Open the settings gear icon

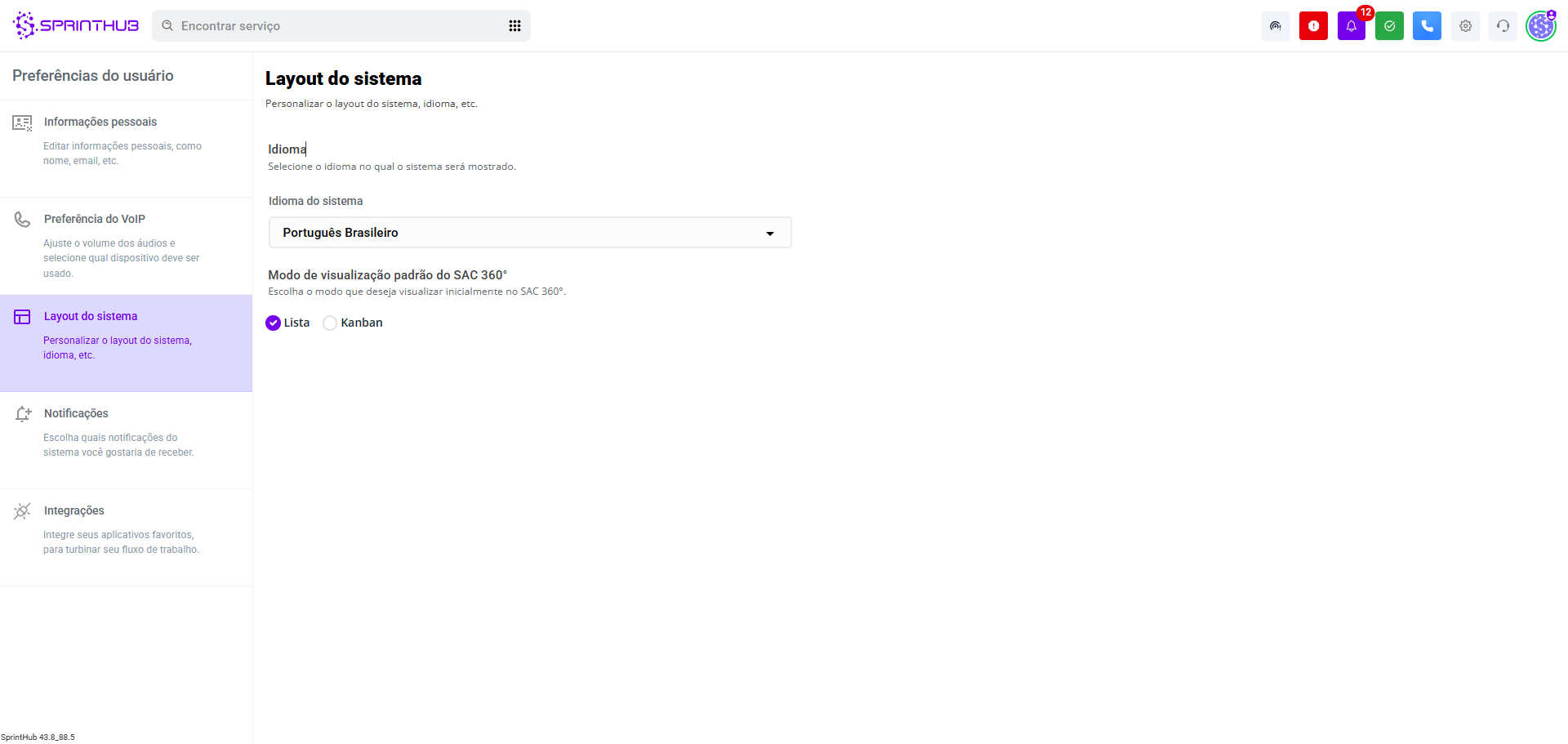click(1465, 26)
